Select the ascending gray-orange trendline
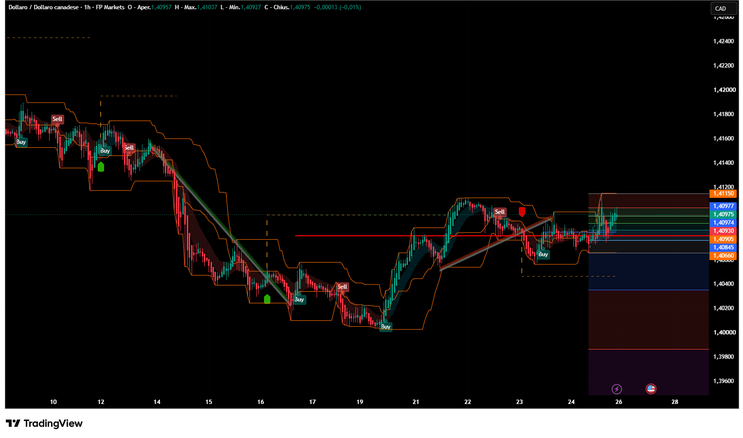 [496, 244]
